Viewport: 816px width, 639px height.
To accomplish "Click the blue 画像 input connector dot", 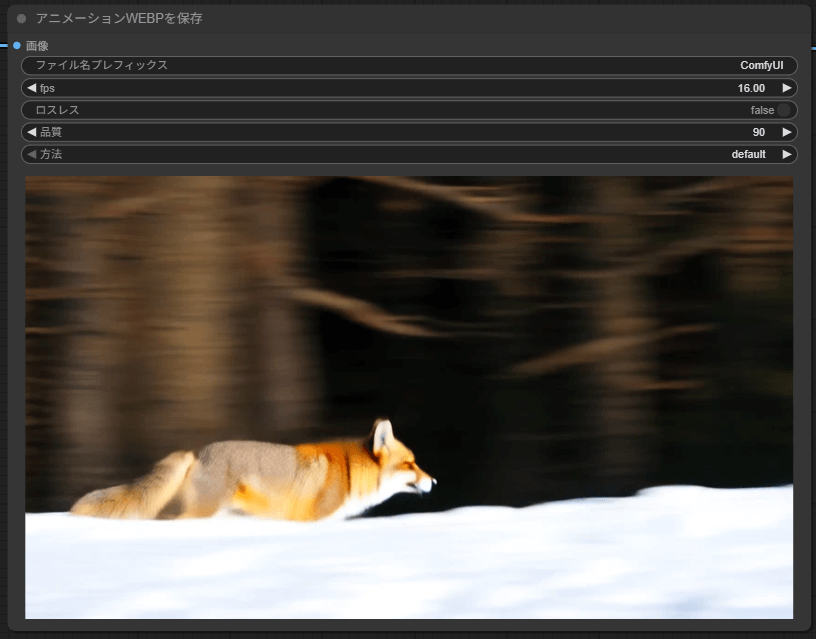I will [17, 46].
